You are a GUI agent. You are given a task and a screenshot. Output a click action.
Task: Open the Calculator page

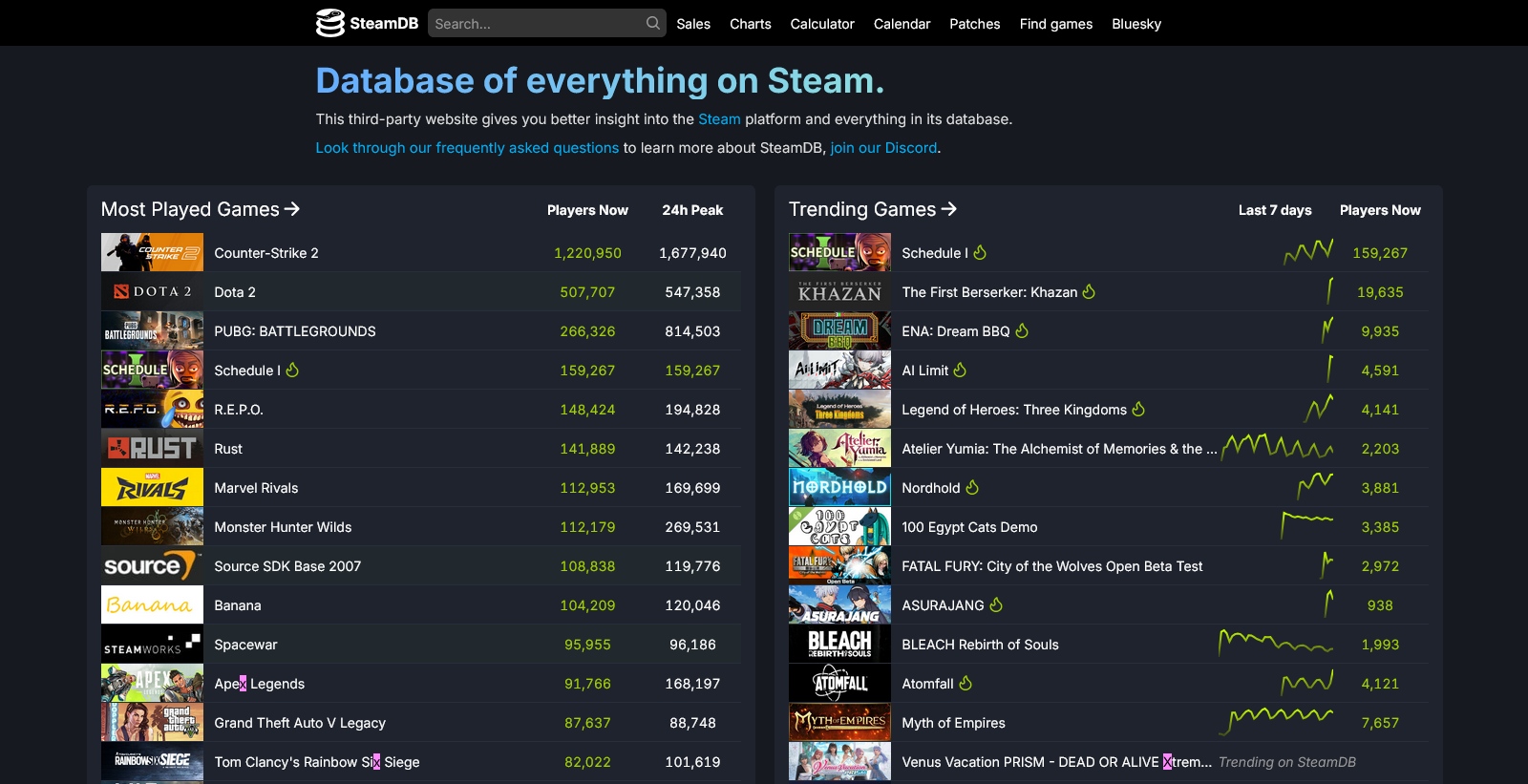pos(822,24)
